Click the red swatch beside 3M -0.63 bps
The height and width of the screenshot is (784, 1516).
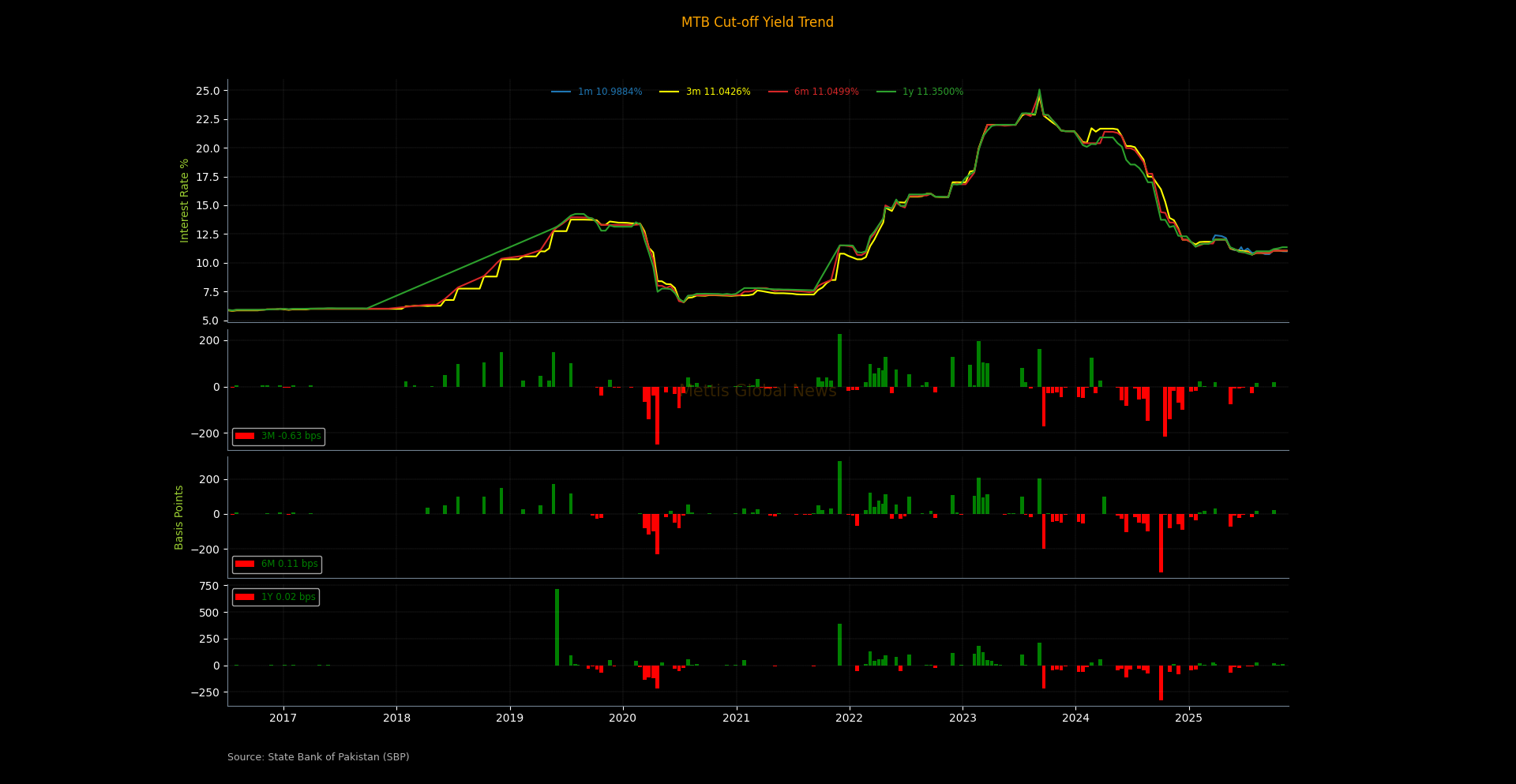click(x=245, y=437)
